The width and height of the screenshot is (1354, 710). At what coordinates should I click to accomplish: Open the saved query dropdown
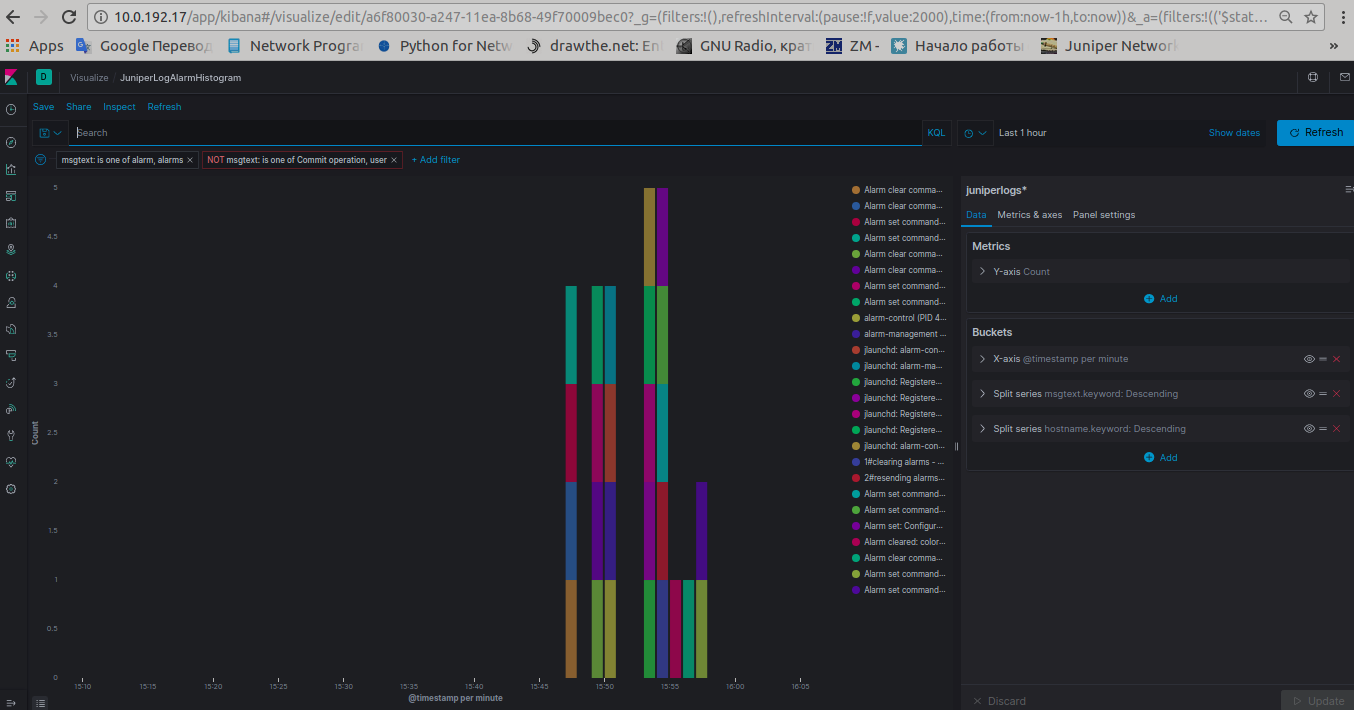pos(50,133)
